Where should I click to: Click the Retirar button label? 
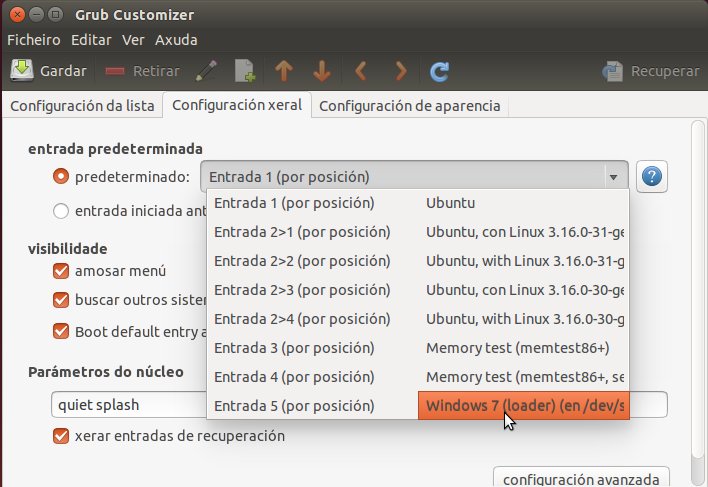(x=156, y=71)
